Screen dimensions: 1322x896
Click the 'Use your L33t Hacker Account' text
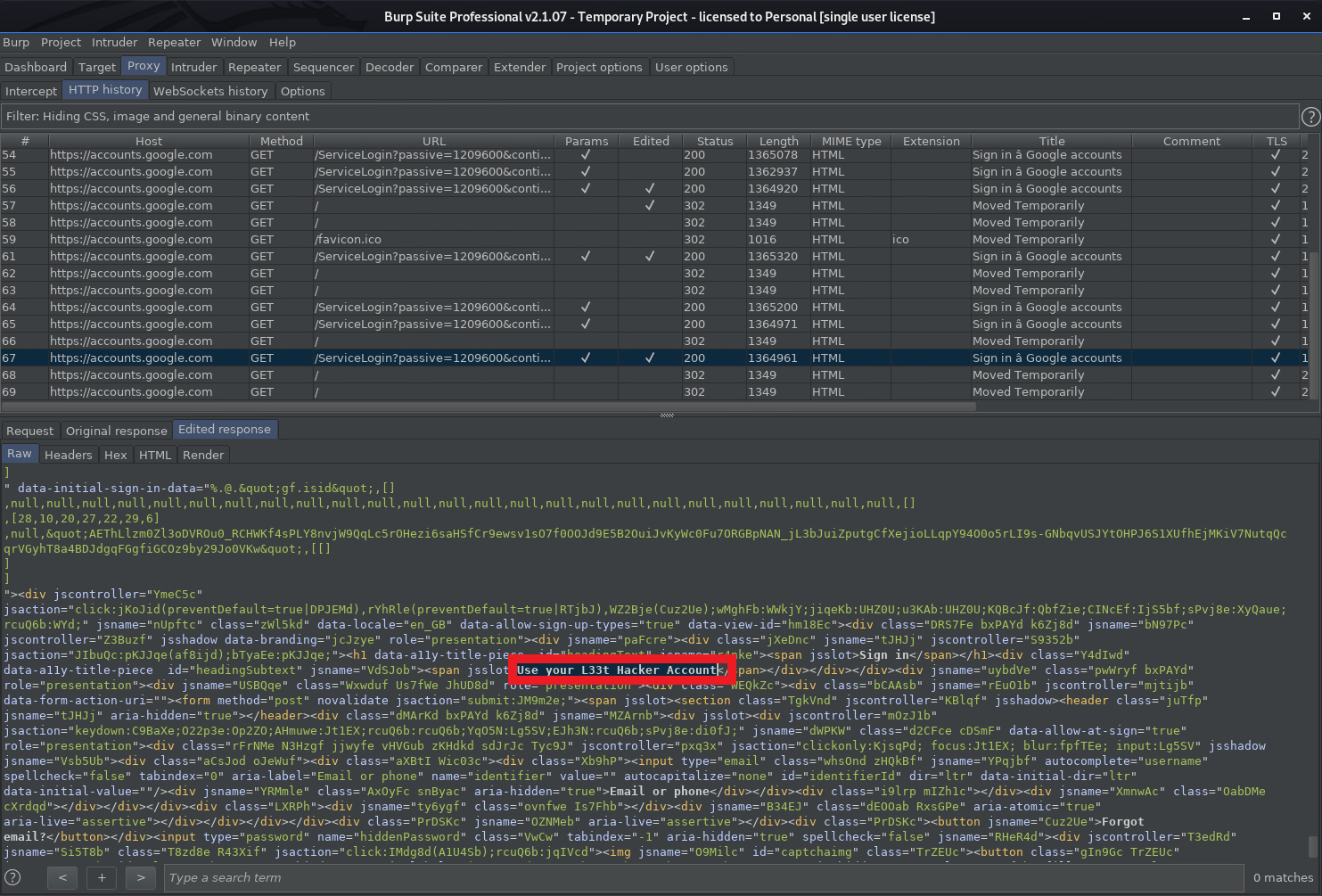pos(617,670)
